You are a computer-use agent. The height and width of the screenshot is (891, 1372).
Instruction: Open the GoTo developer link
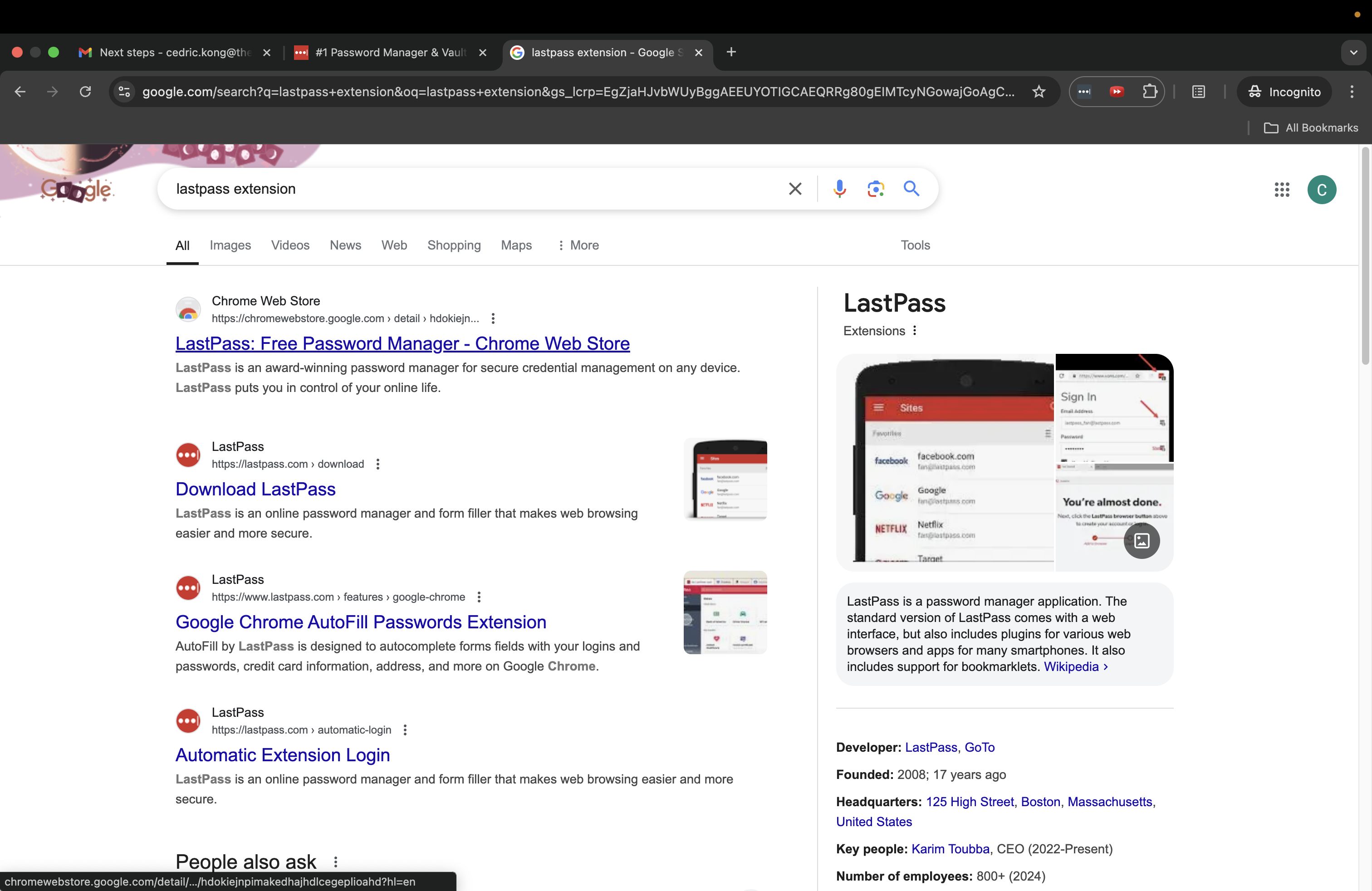click(x=980, y=748)
